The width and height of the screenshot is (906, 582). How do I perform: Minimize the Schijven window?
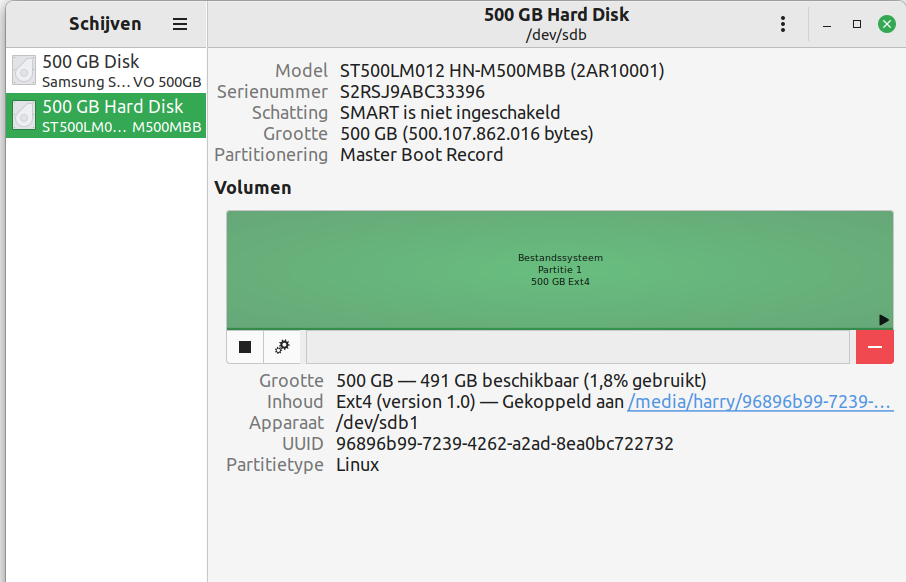[x=827, y=24]
